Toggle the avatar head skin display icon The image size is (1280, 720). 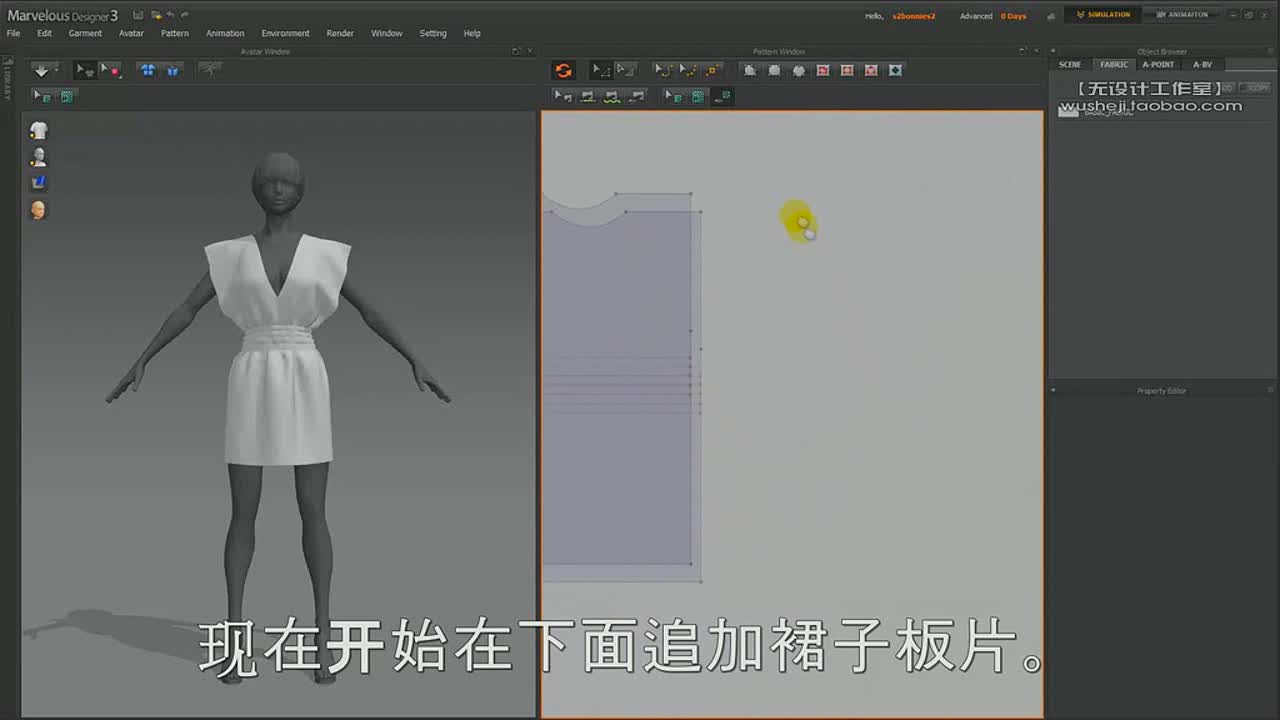(x=38, y=209)
